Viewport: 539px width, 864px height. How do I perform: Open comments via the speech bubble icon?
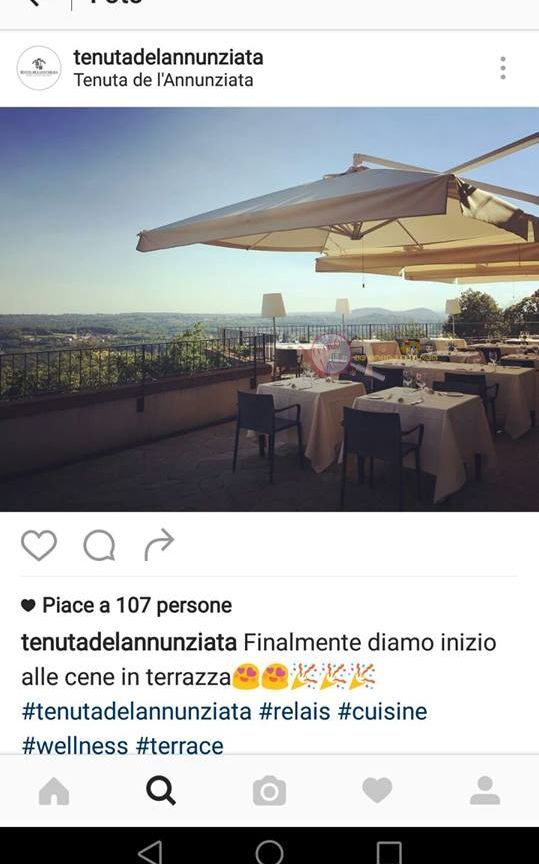(99, 546)
